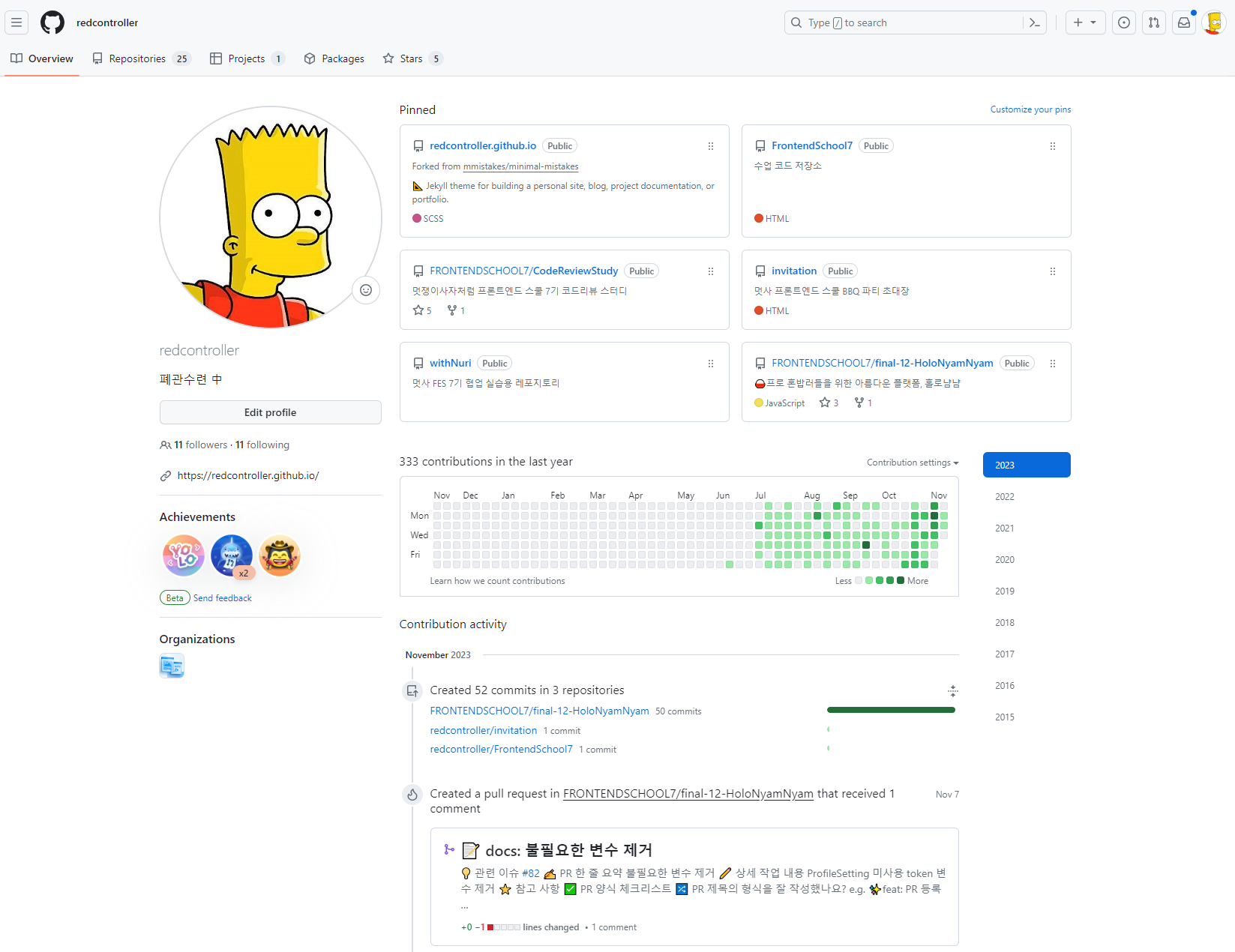
Task: Select the 2023 year filter
Action: pyautogui.click(x=1027, y=465)
